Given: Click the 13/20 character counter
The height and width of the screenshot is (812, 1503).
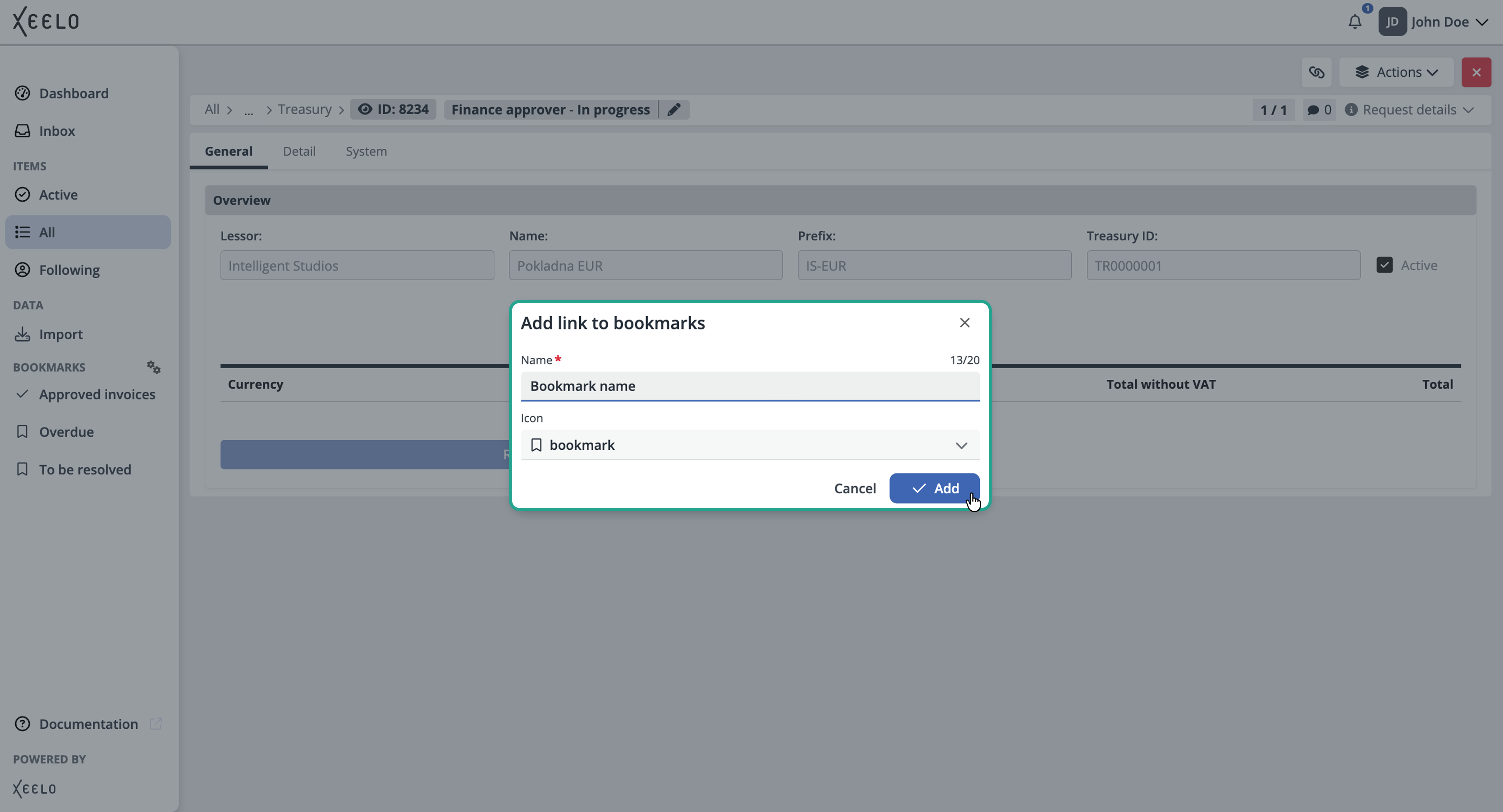Looking at the screenshot, I should pos(964,360).
